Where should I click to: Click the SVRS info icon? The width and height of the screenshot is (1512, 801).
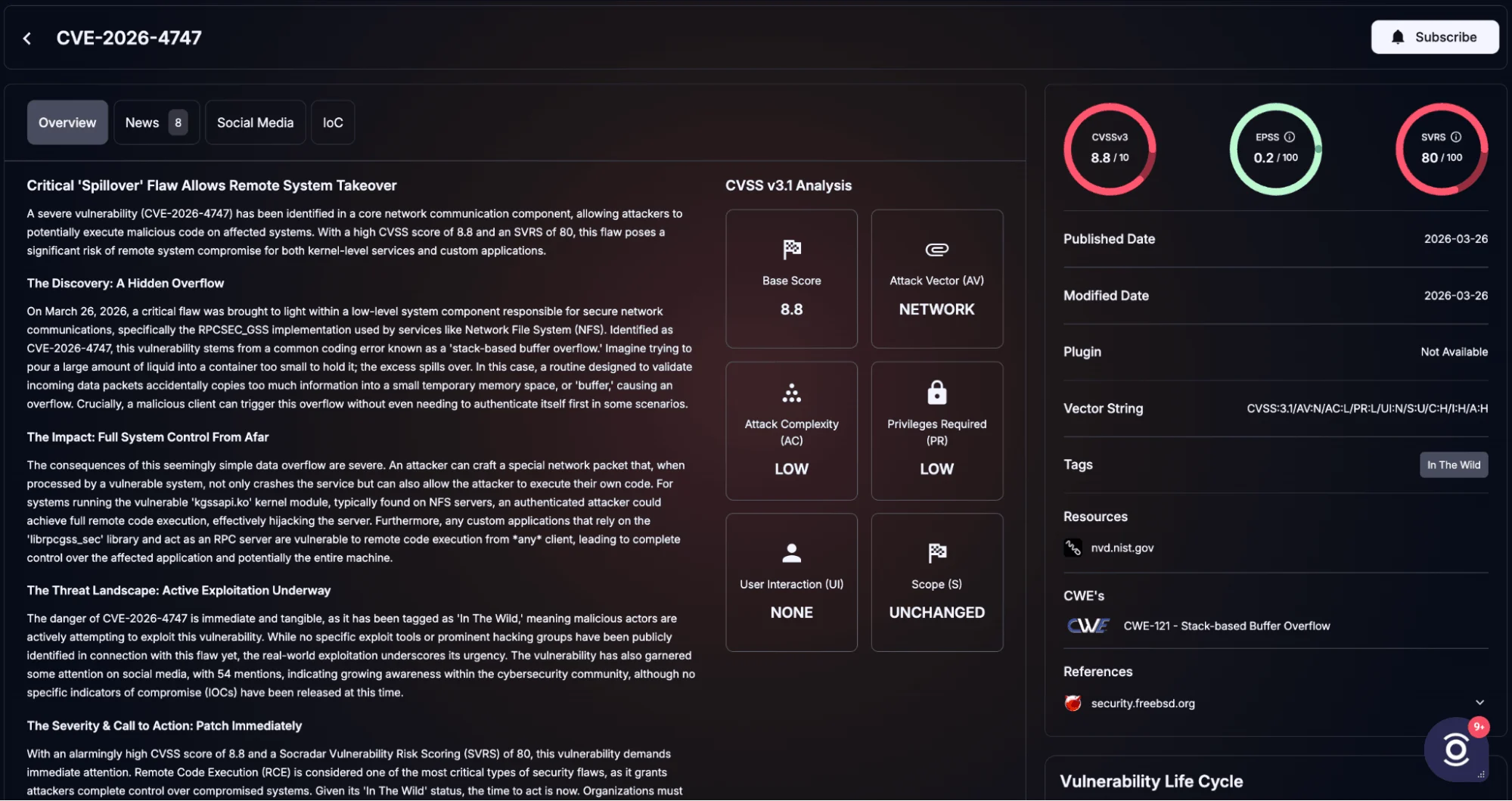click(1456, 137)
